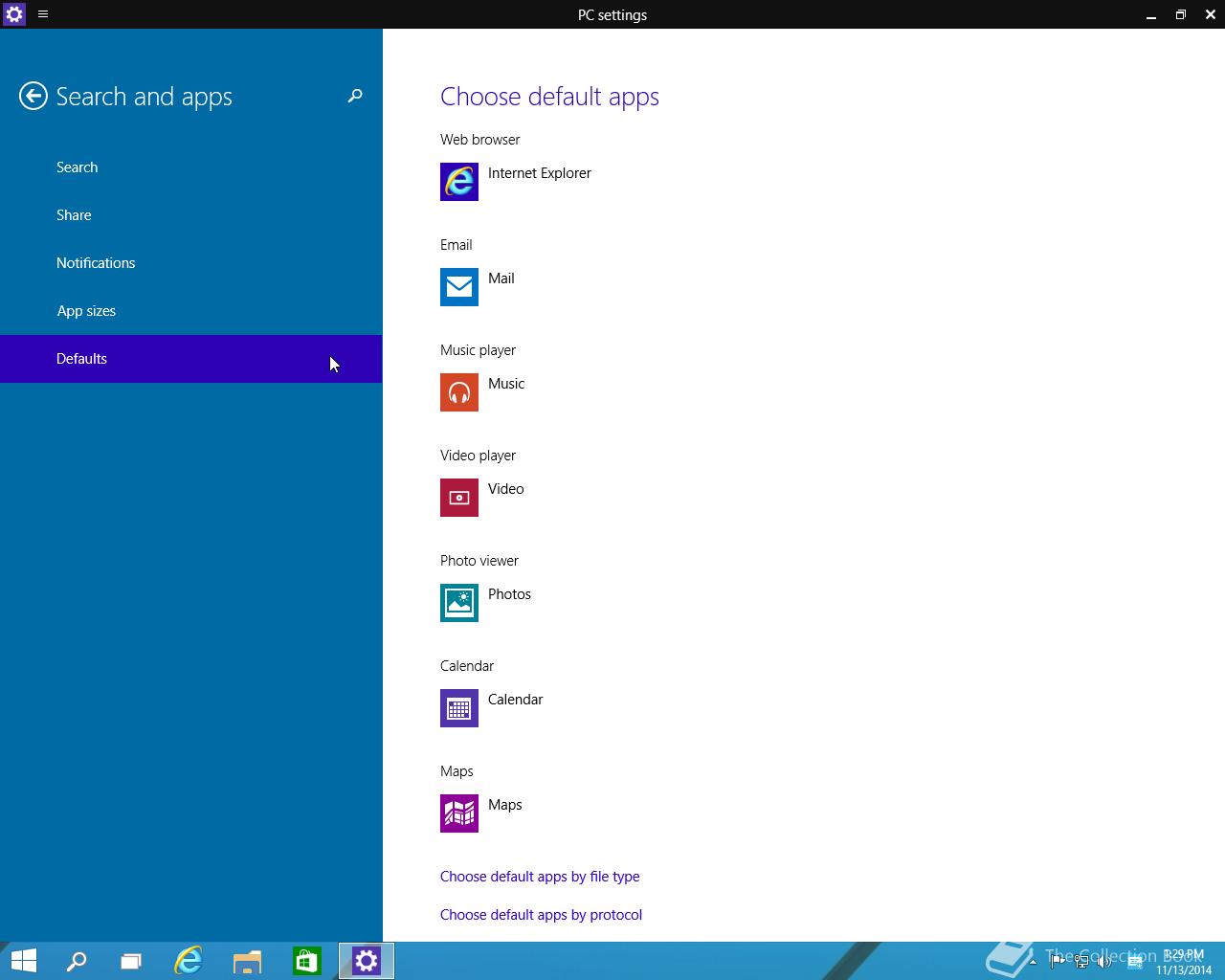This screenshot has width=1225, height=980.
Task: Change default Photos viewer app
Action: (x=509, y=594)
